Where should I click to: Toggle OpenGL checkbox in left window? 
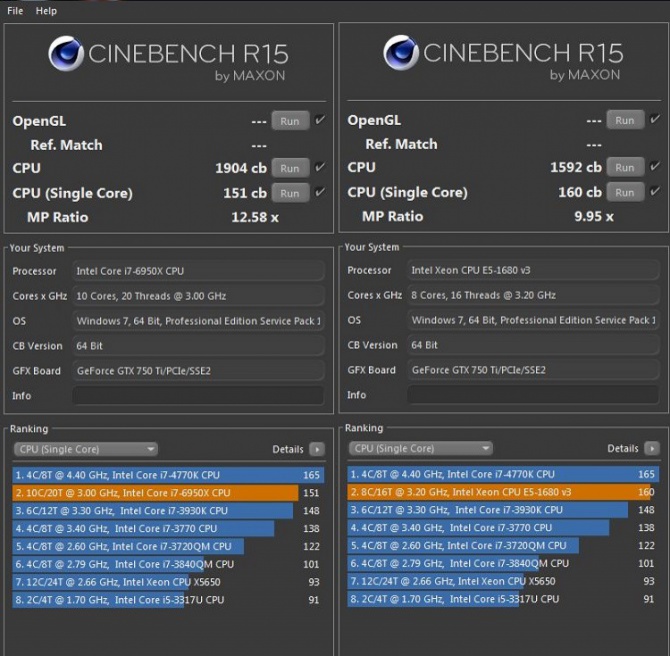coord(320,120)
